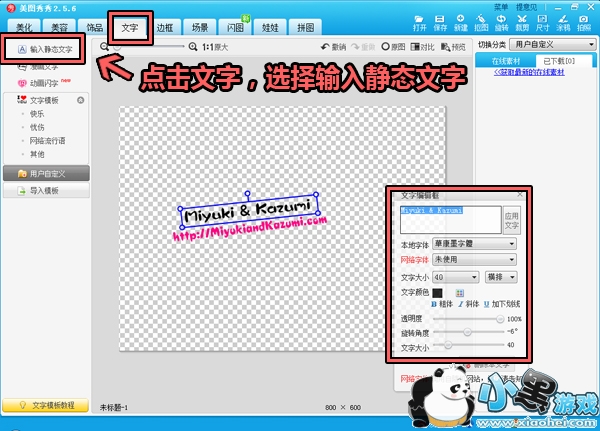Select 其他 template category
600x431 pixels.
(37, 154)
